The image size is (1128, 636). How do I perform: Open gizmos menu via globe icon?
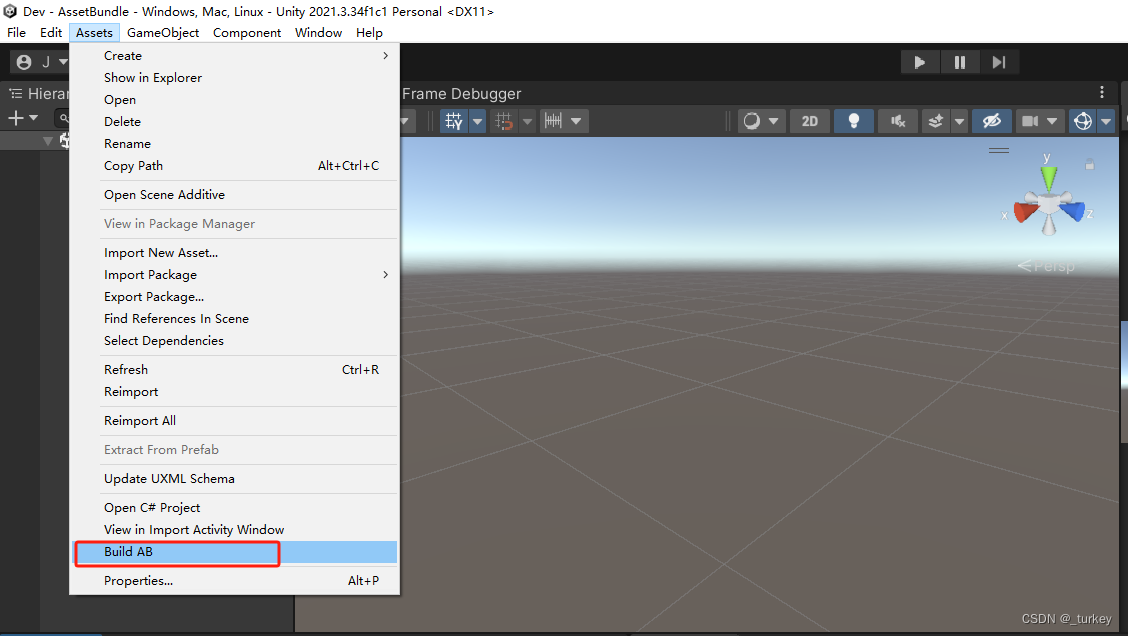[x=1081, y=120]
